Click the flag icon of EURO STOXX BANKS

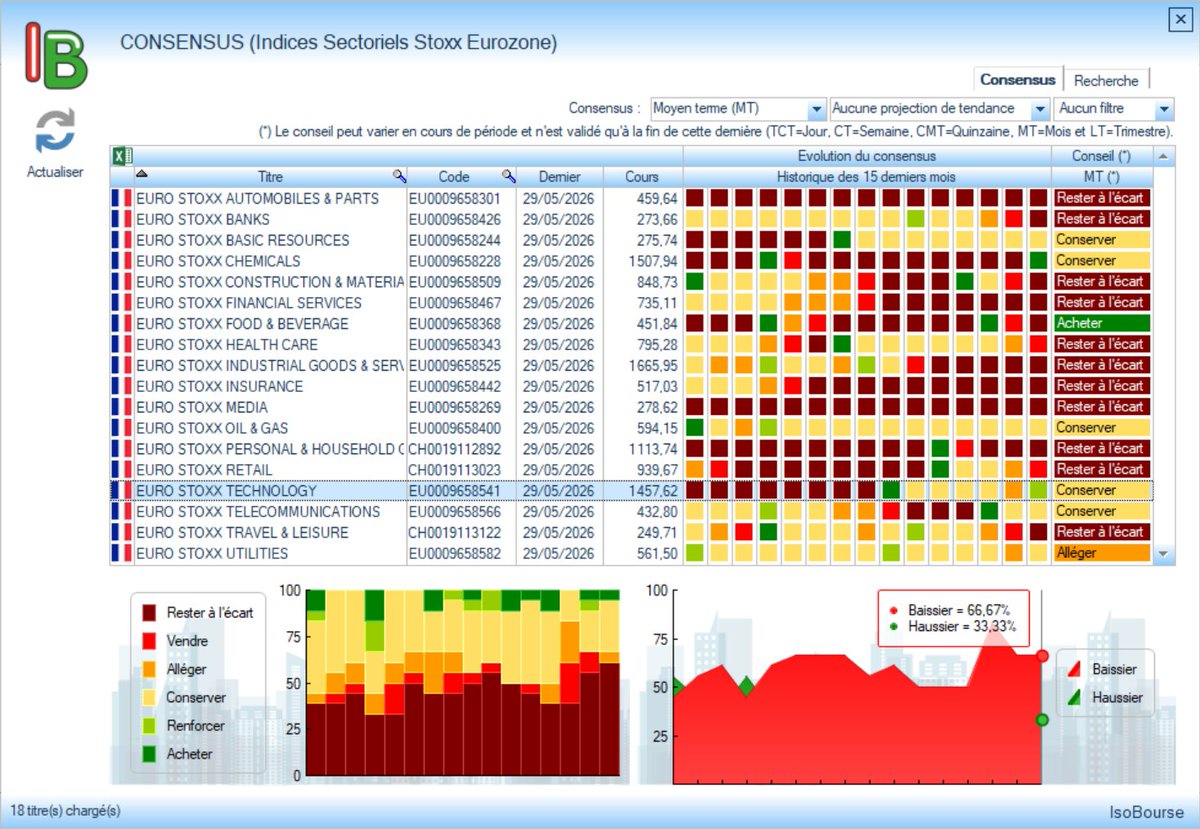[x=122, y=219]
